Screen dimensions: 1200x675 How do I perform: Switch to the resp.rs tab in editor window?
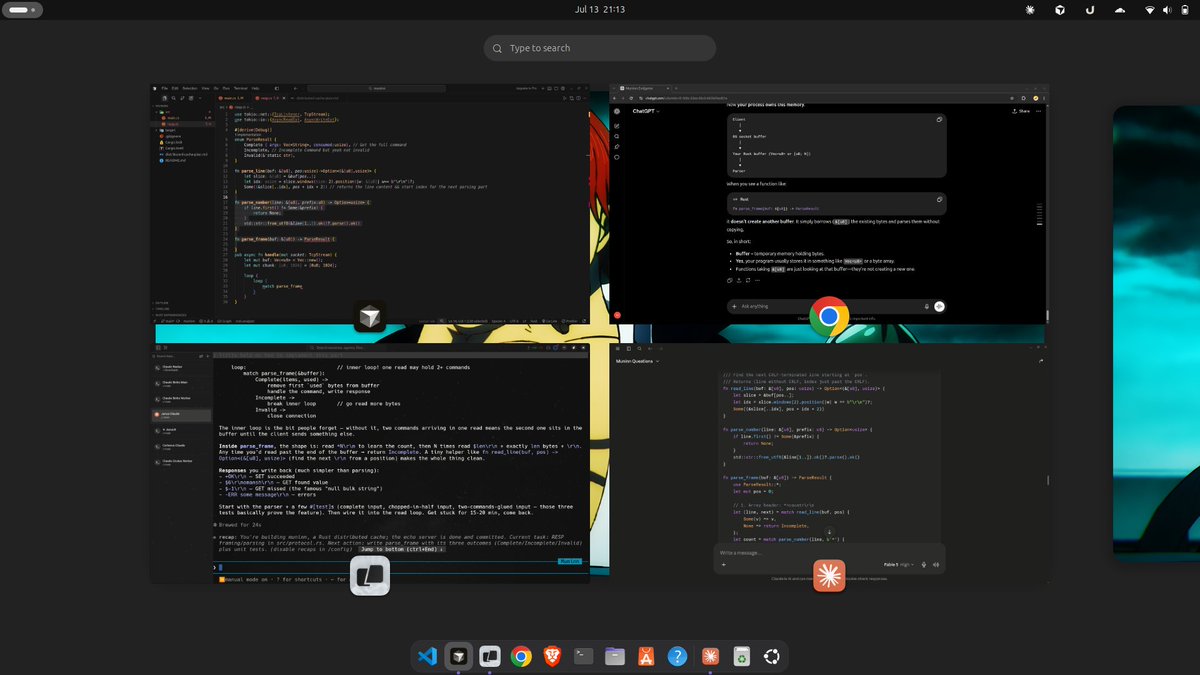(272, 98)
